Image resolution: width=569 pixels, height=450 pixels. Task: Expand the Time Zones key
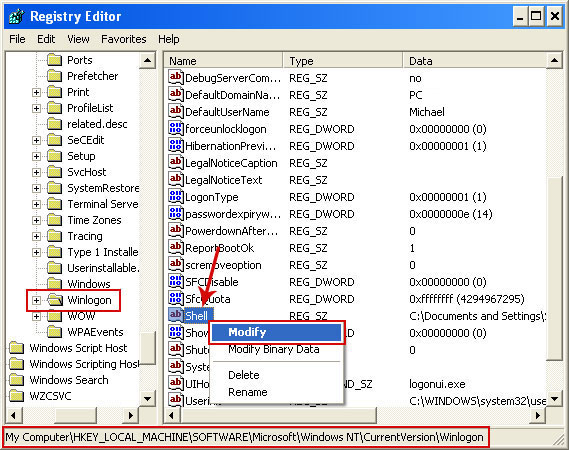[x=36, y=220]
